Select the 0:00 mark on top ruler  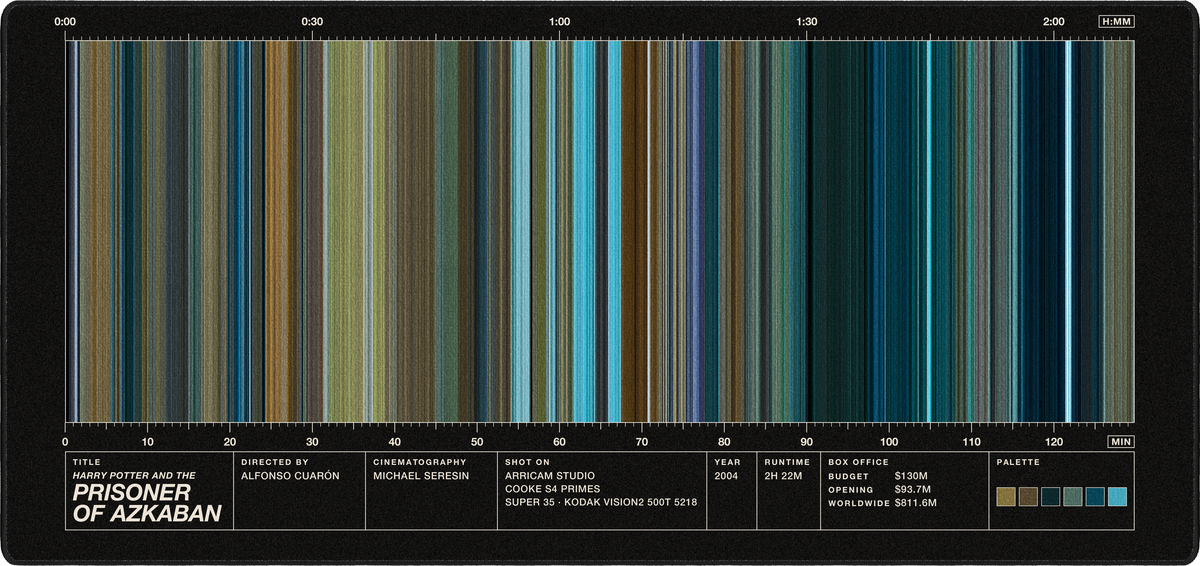pyautogui.click(x=65, y=21)
